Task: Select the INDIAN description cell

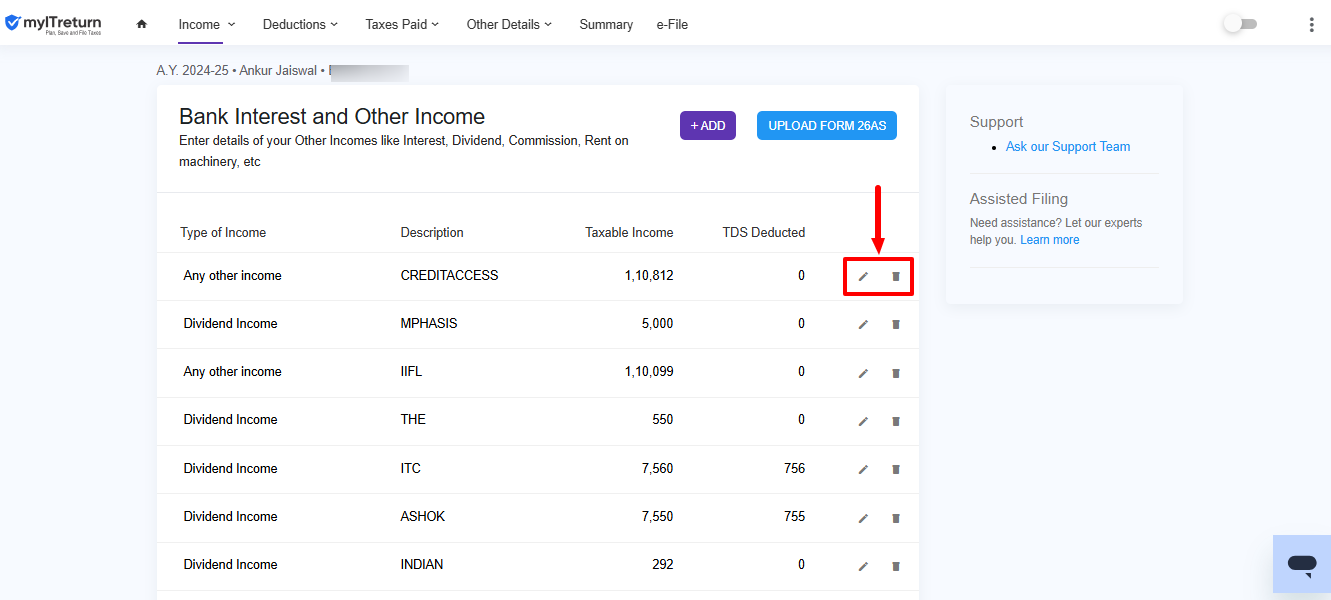Action: [422, 564]
